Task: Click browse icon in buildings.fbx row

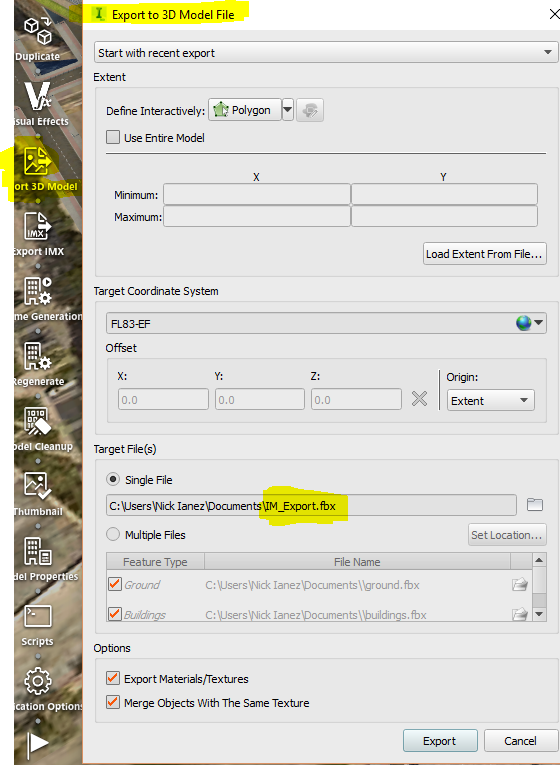Action: pyautogui.click(x=520, y=614)
